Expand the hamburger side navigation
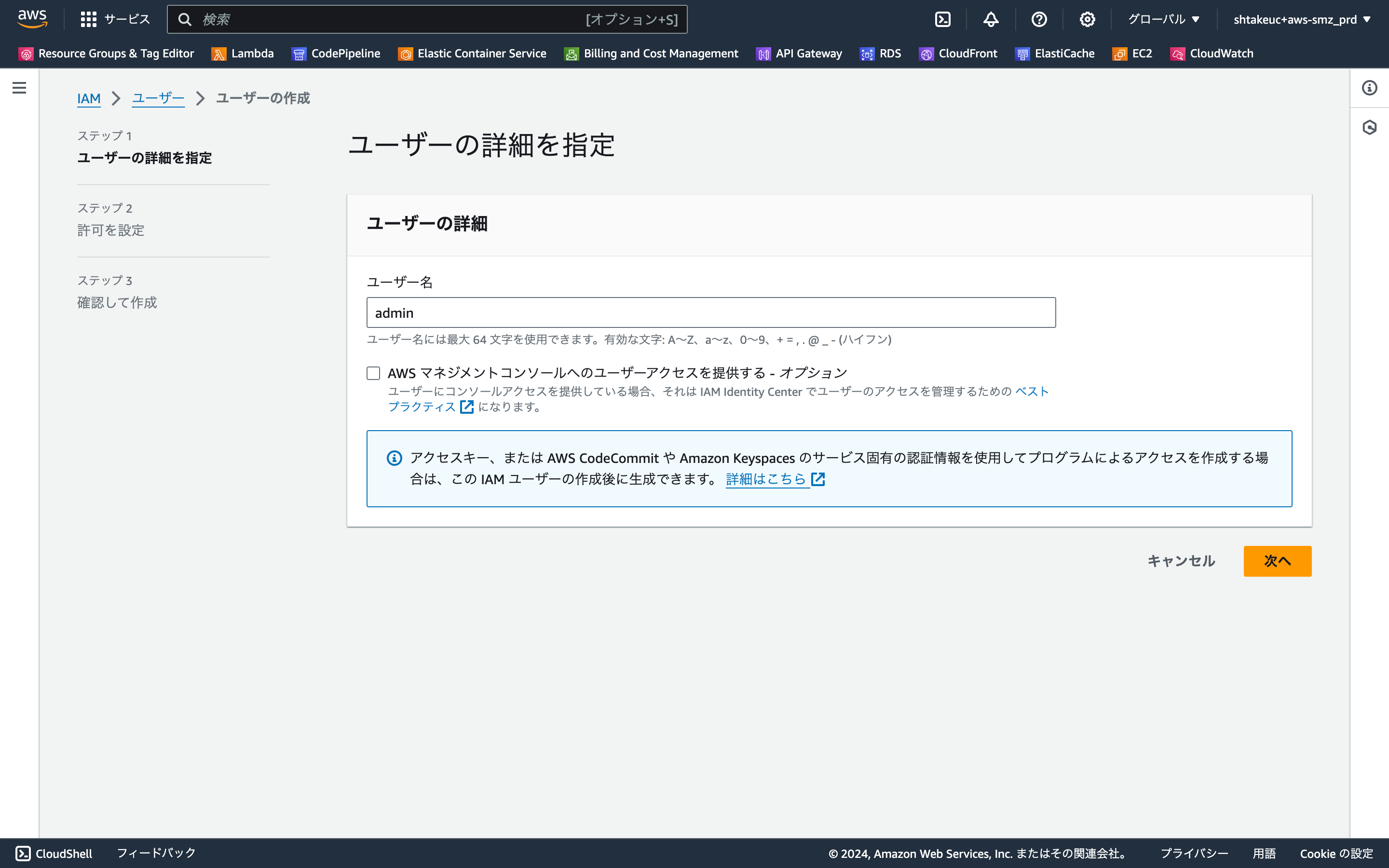Image resolution: width=1389 pixels, height=868 pixels. click(x=19, y=88)
